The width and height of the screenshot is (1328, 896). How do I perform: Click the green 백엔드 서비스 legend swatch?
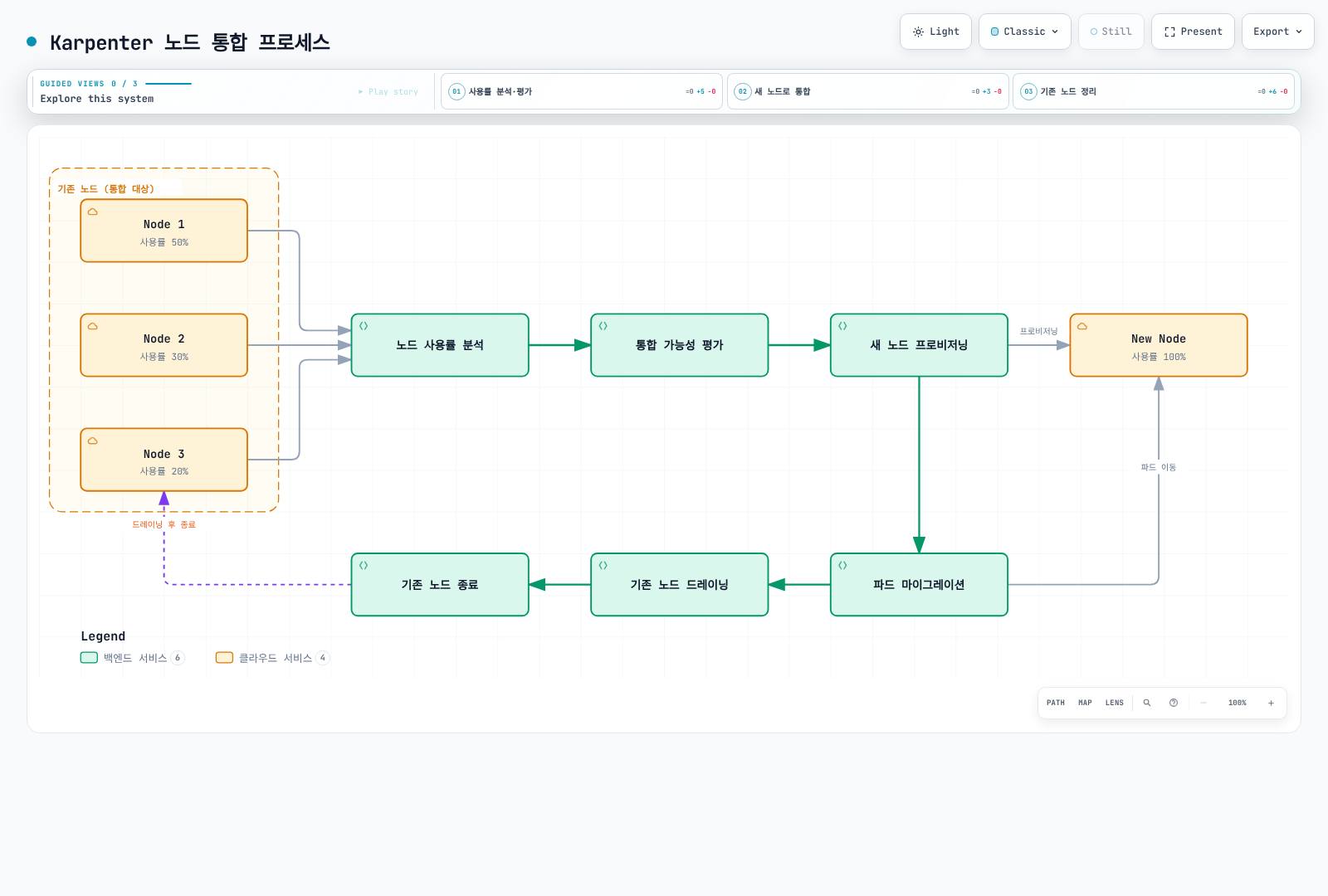89,658
